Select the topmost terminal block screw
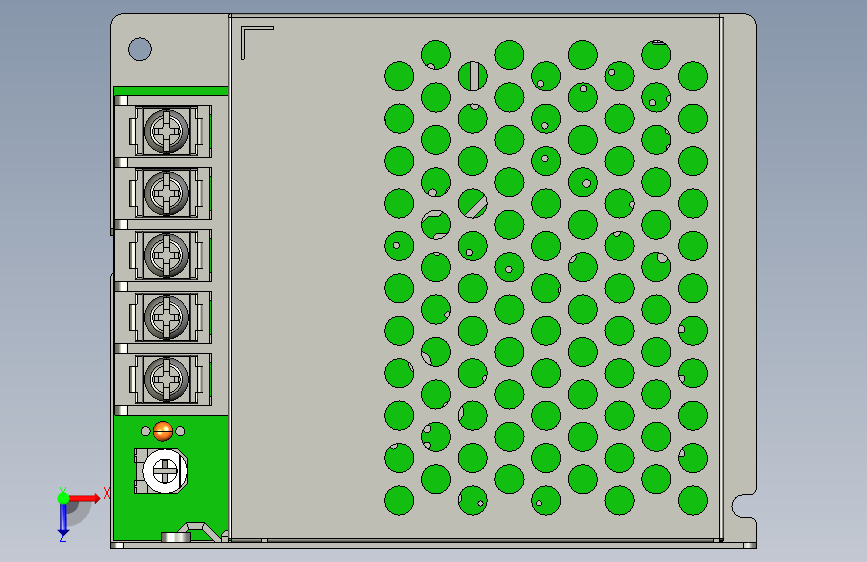The width and height of the screenshot is (867, 562). [166, 131]
